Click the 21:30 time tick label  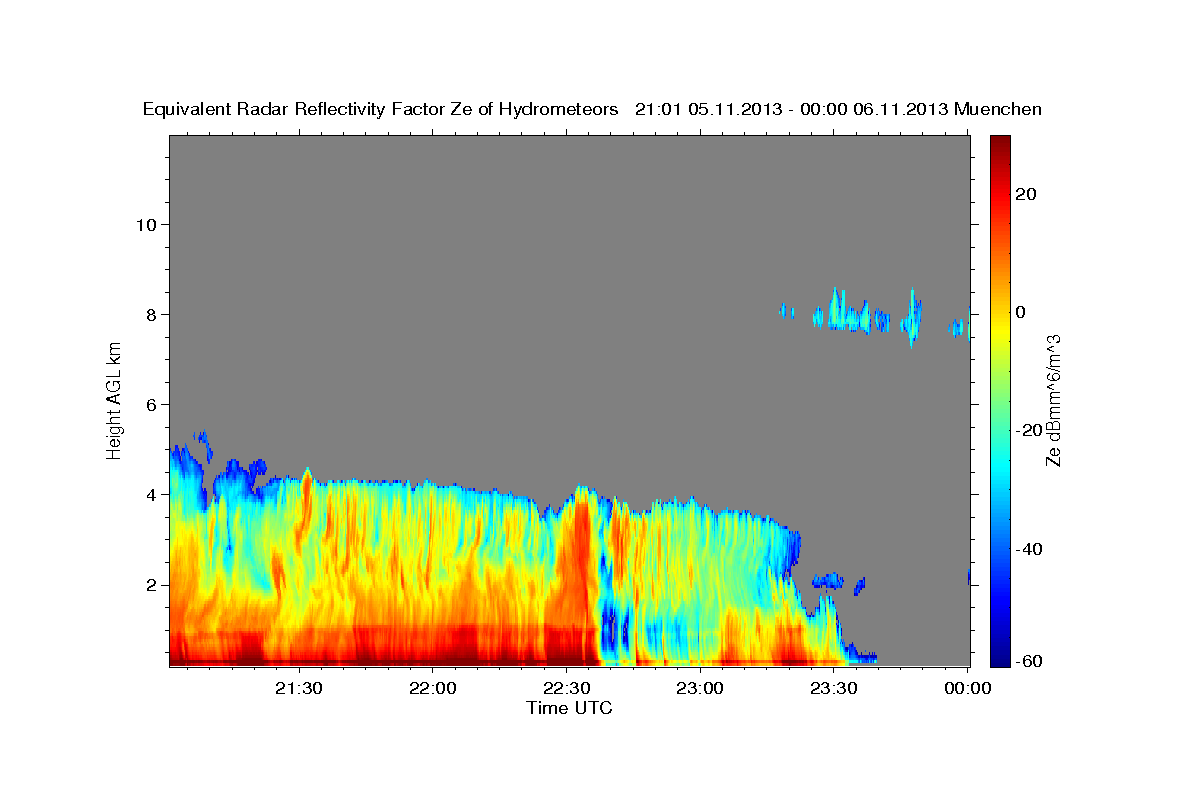pyautogui.click(x=298, y=688)
